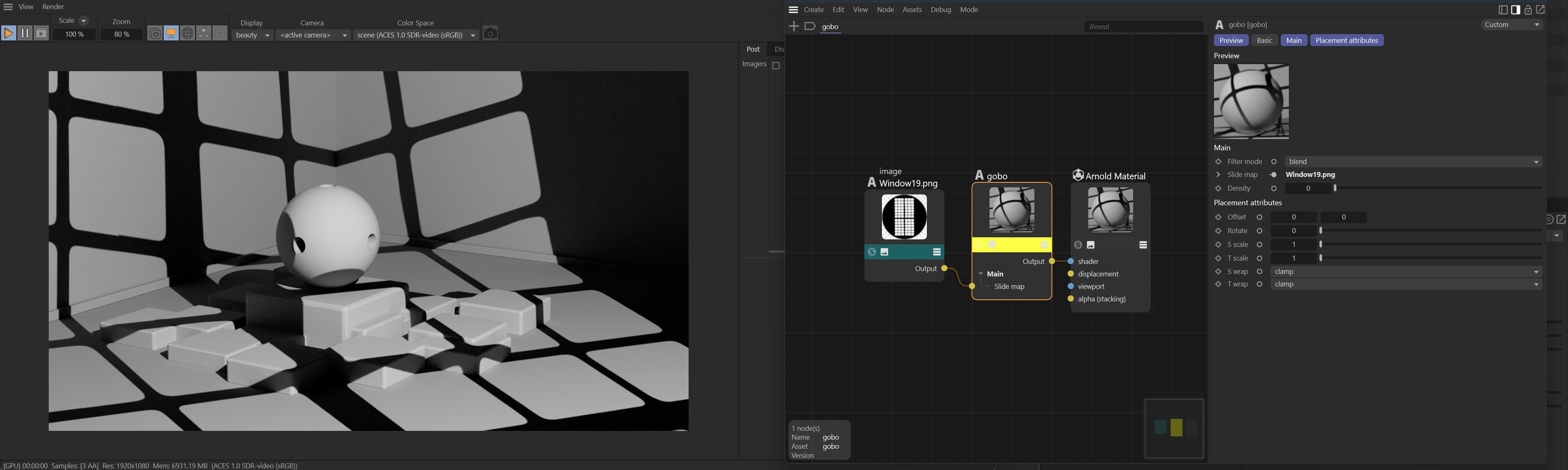Open the T wrap clamp dropdown
Screen dimensions: 1568x470
(1406, 285)
